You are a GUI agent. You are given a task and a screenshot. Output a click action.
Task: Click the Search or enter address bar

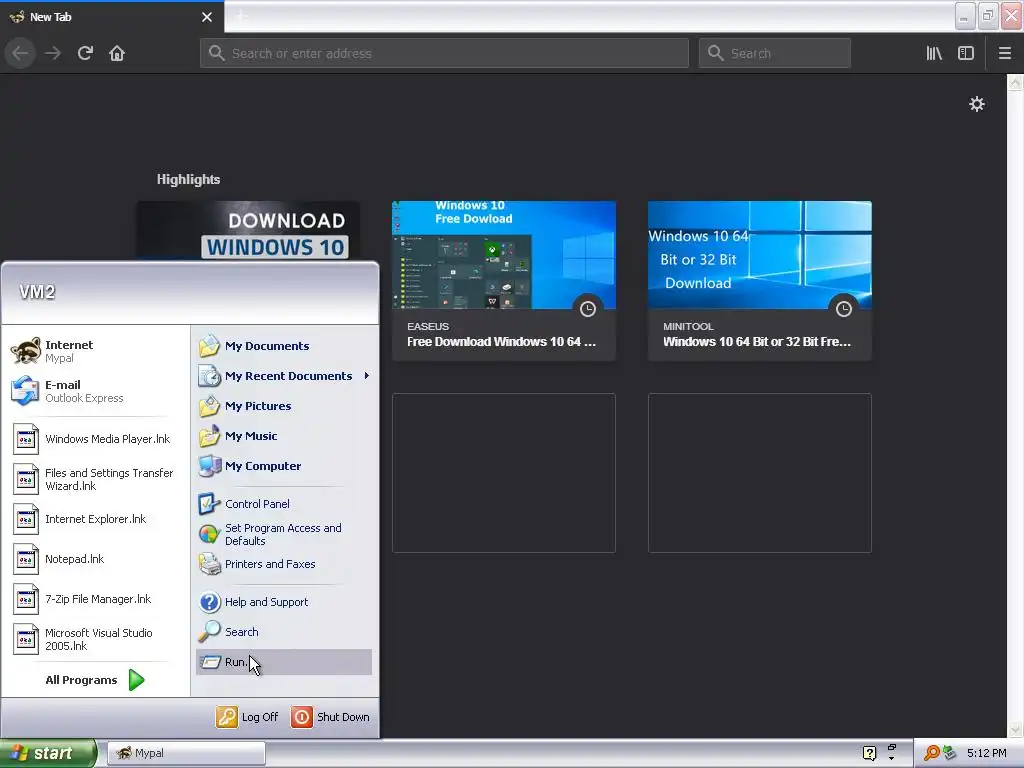tap(444, 53)
